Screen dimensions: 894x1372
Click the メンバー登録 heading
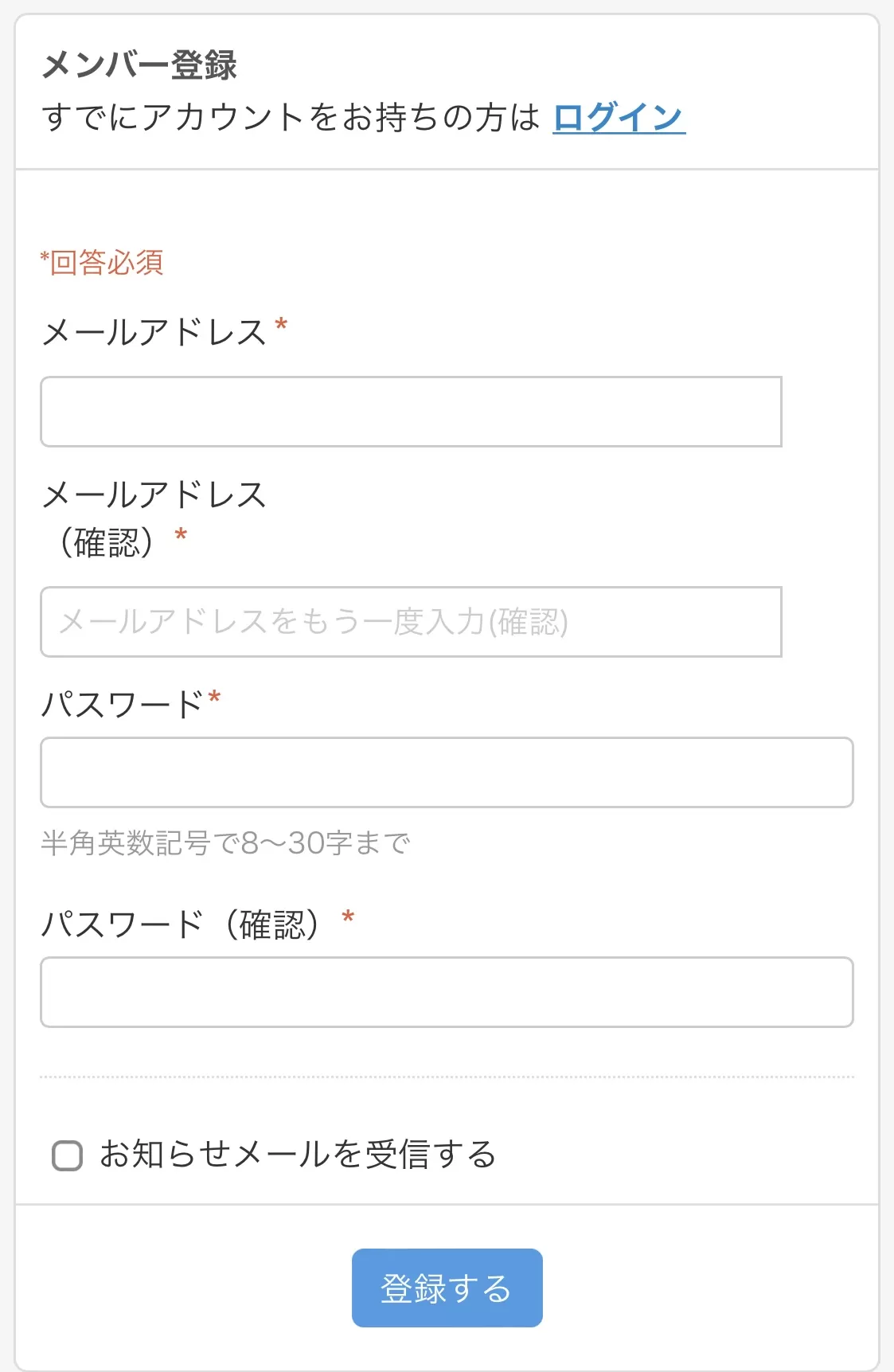click(x=139, y=64)
